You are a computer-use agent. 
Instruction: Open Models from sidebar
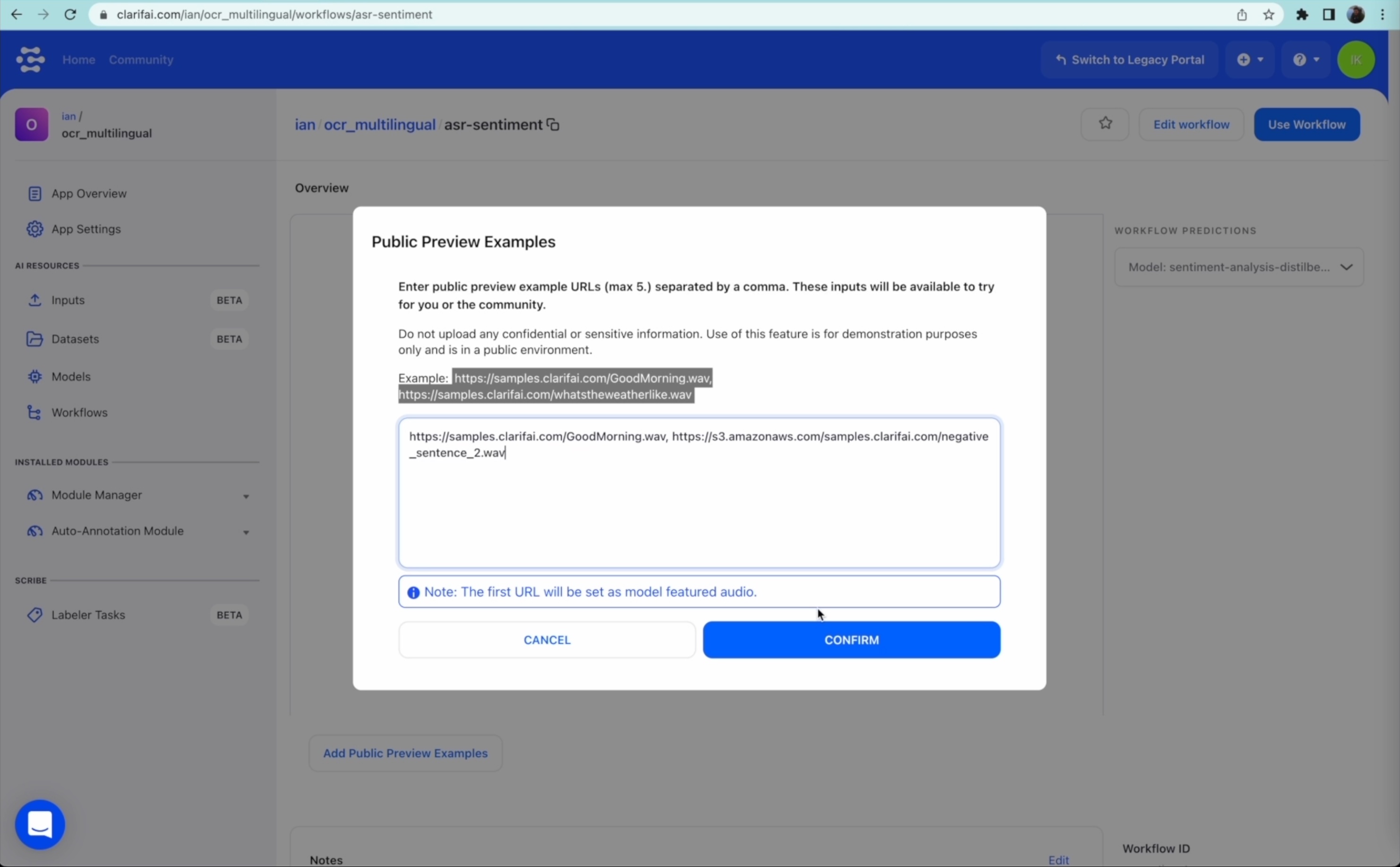70,377
